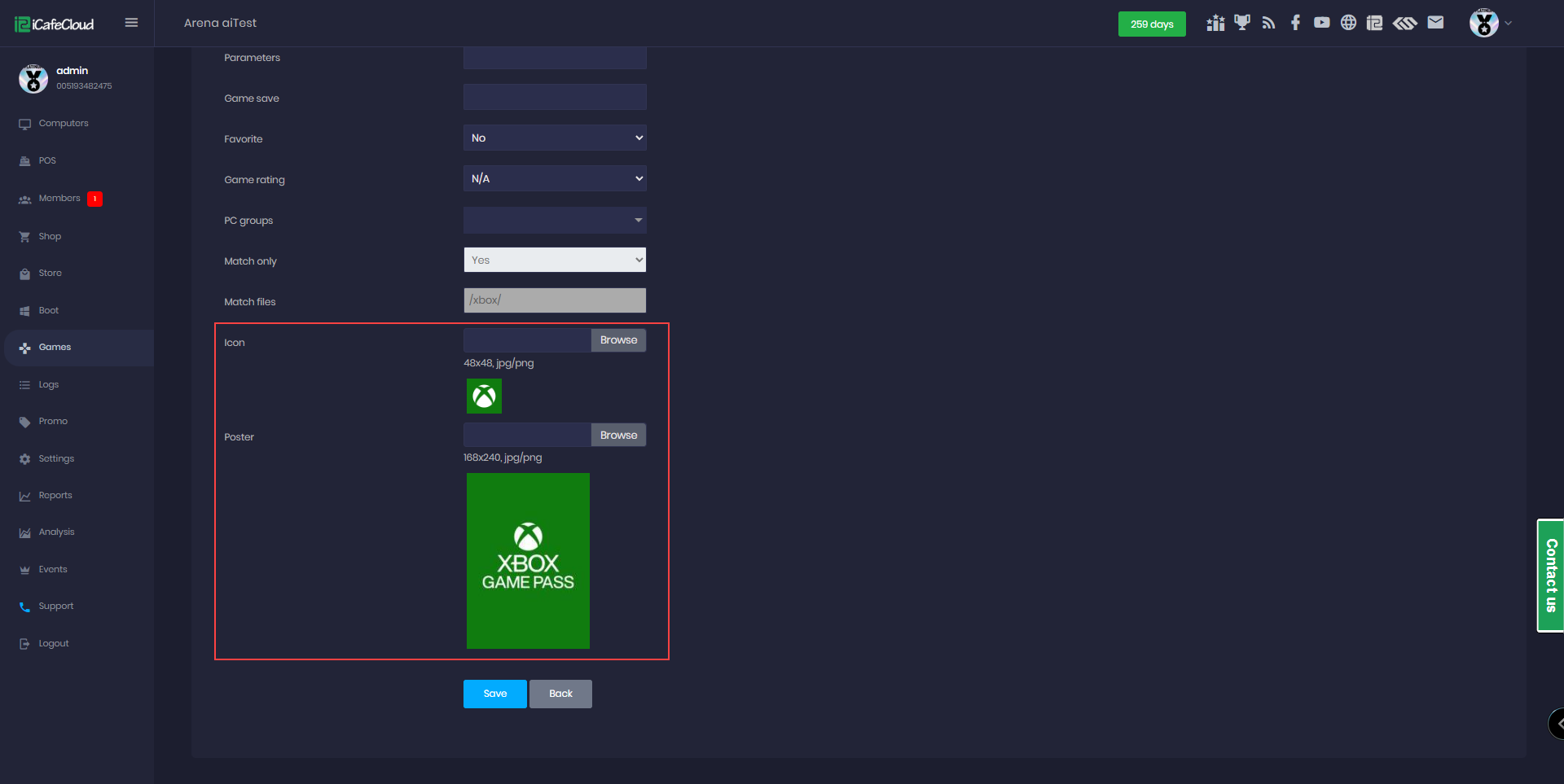Image resolution: width=1564 pixels, height=784 pixels.
Task: Expand the Game rating dropdown
Action: pos(555,178)
